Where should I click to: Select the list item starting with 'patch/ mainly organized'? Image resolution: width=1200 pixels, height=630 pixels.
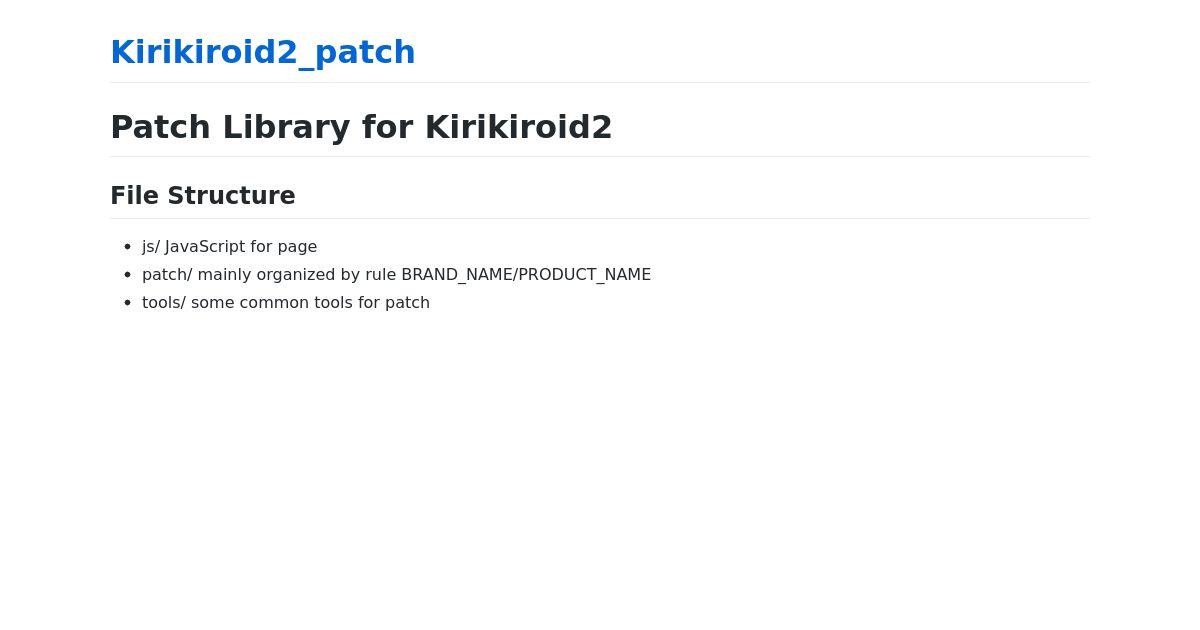pyautogui.click(x=396, y=274)
